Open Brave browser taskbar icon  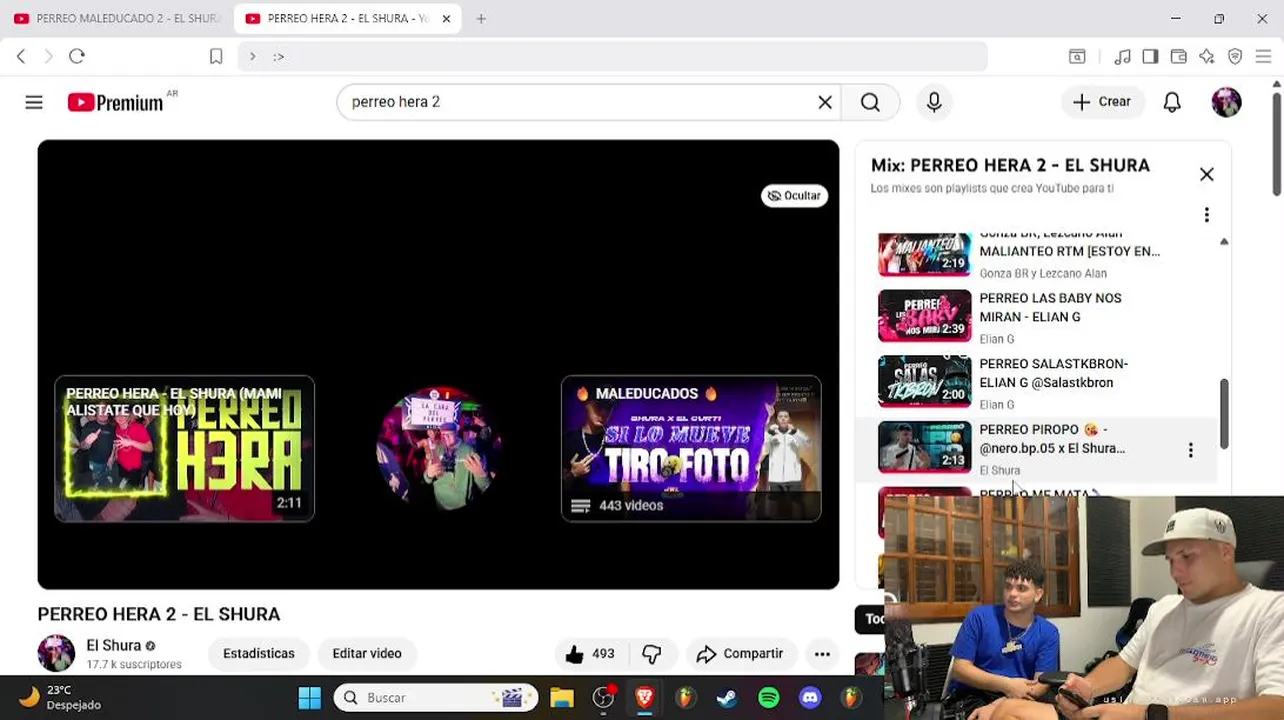644,698
